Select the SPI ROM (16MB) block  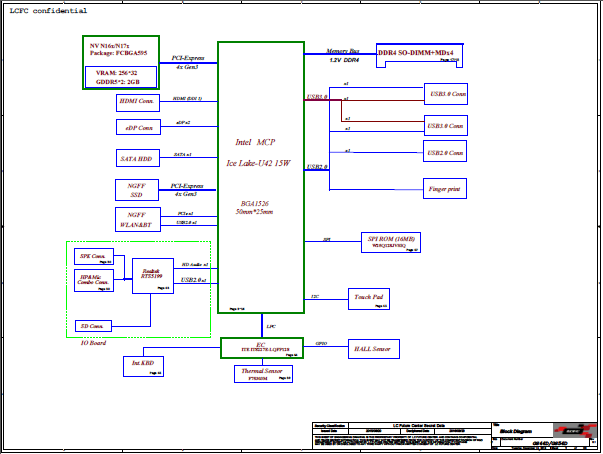click(x=390, y=243)
